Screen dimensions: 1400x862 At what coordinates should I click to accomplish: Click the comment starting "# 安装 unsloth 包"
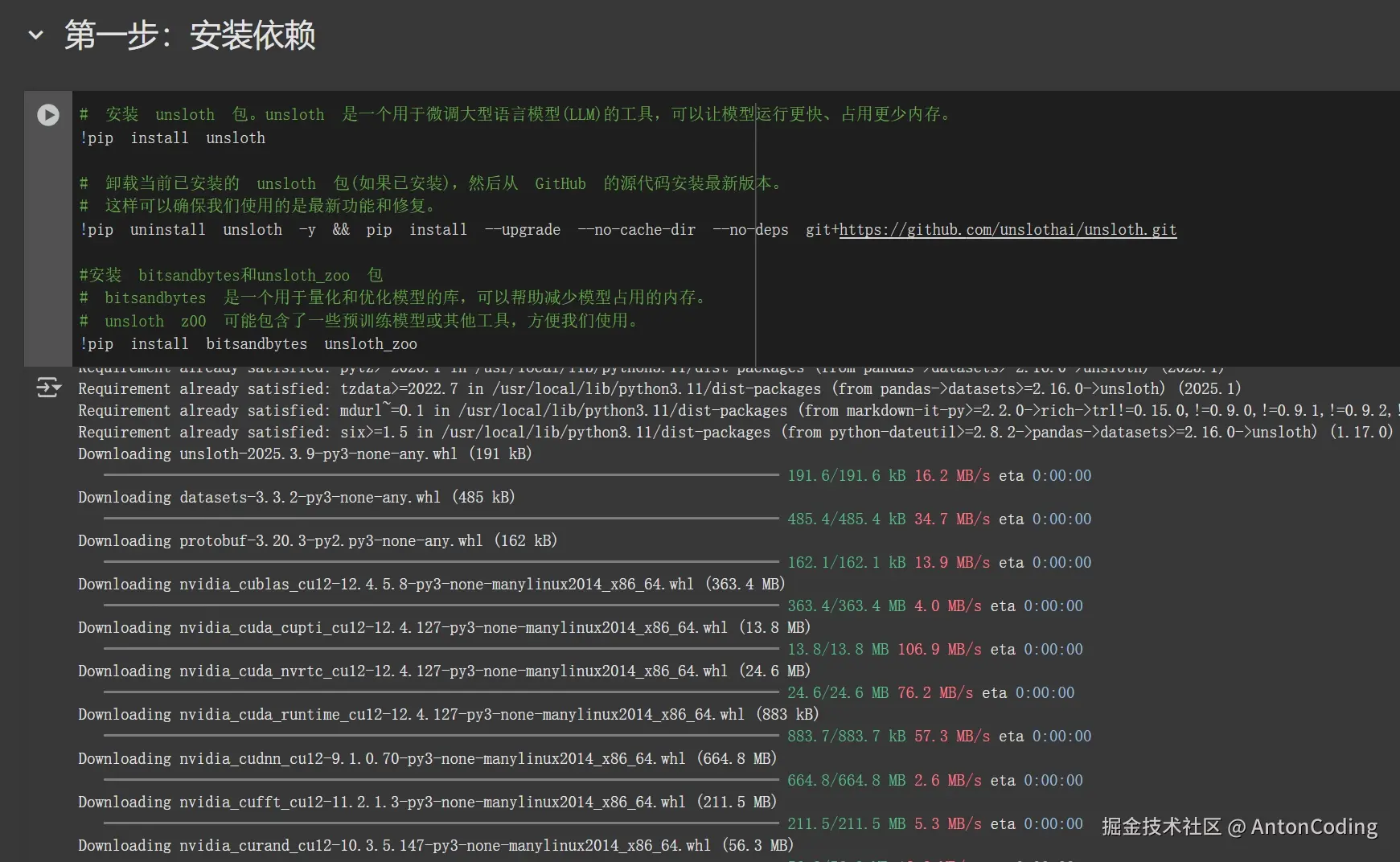pyautogui.click(x=516, y=115)
